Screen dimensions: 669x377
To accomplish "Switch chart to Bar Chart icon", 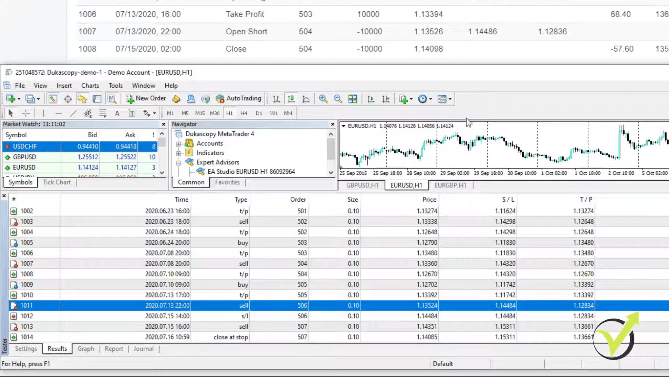I will pyautogui.click(x=276, y=99).
